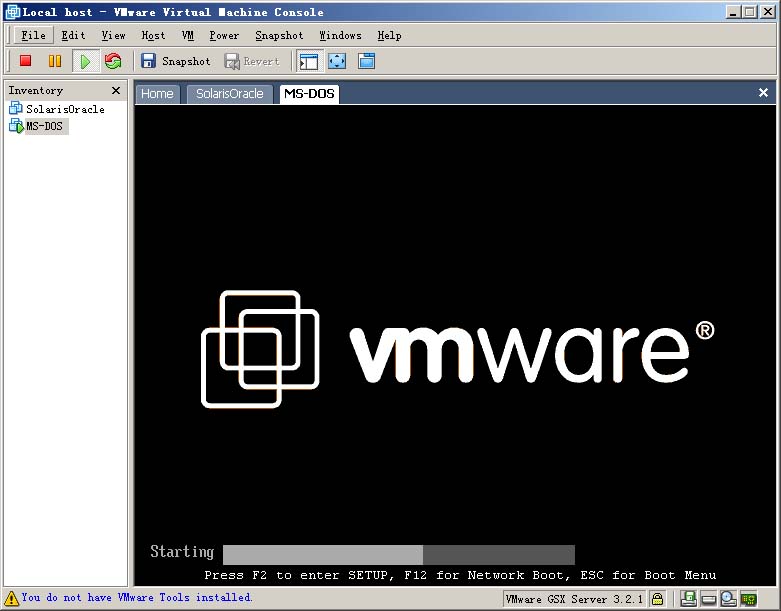Click the VMware Tools warning triangle icon
Image resolution: width=781 pixels, height=611 pixels.
coord(11,598)
